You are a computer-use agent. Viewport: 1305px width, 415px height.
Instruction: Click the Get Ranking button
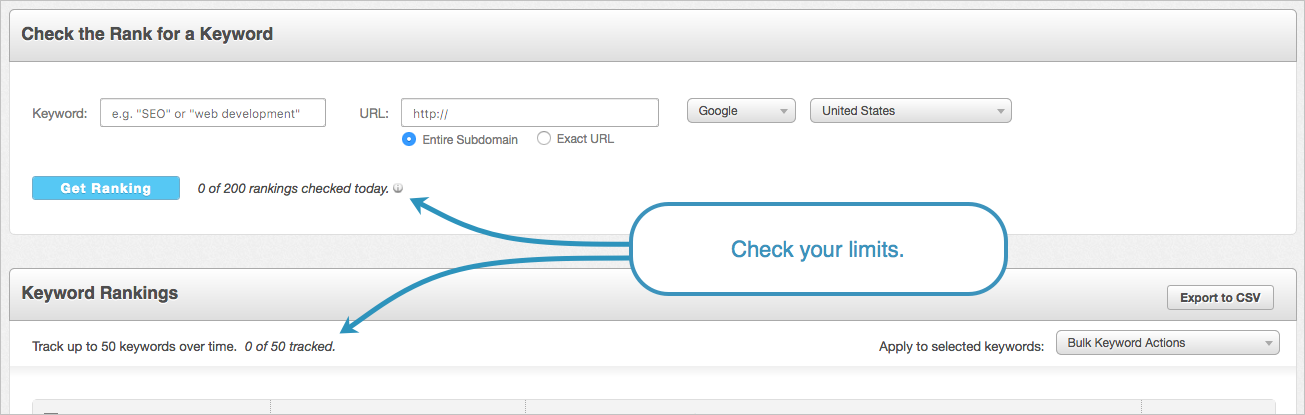[106, 188]
